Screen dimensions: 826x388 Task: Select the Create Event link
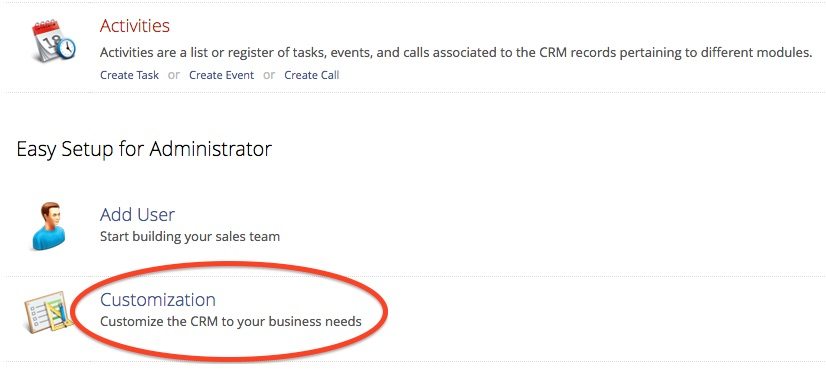tap(221, 75)
